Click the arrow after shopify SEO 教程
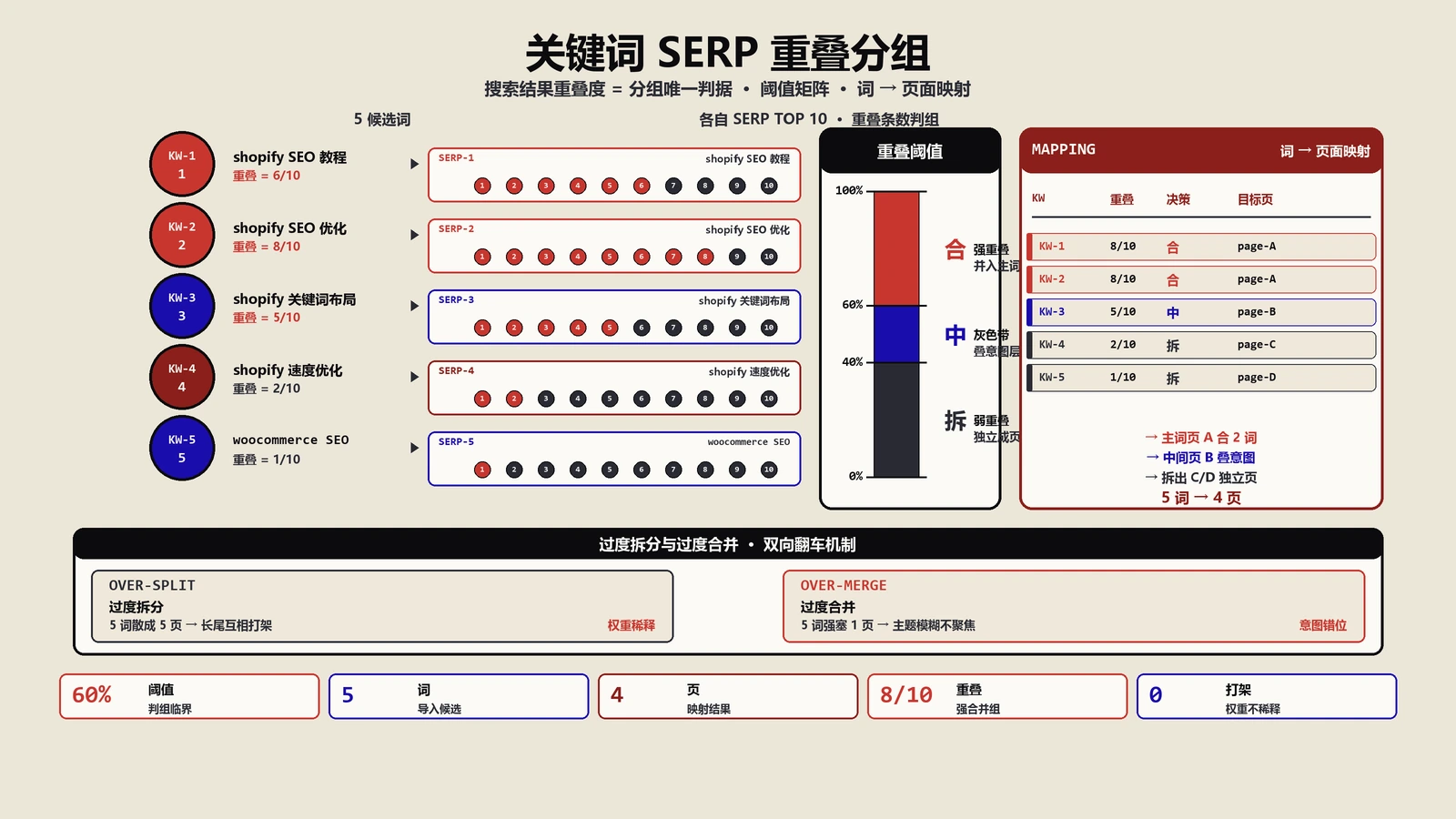Viewport: 1456px width, 819px height. tap(414, 164)
